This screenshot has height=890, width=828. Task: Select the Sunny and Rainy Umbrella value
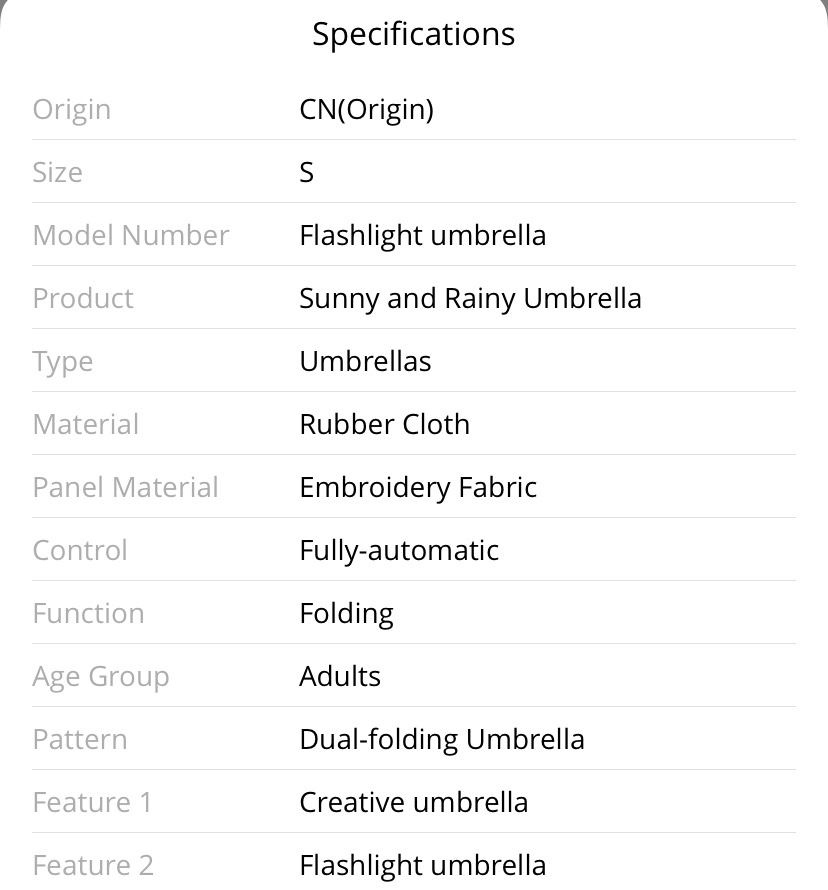470,299
